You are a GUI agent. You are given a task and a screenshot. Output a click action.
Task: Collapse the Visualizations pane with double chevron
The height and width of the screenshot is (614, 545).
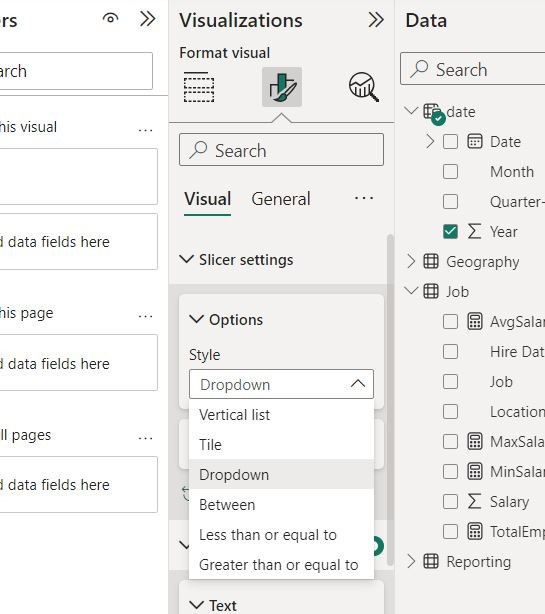click(376, 20)
